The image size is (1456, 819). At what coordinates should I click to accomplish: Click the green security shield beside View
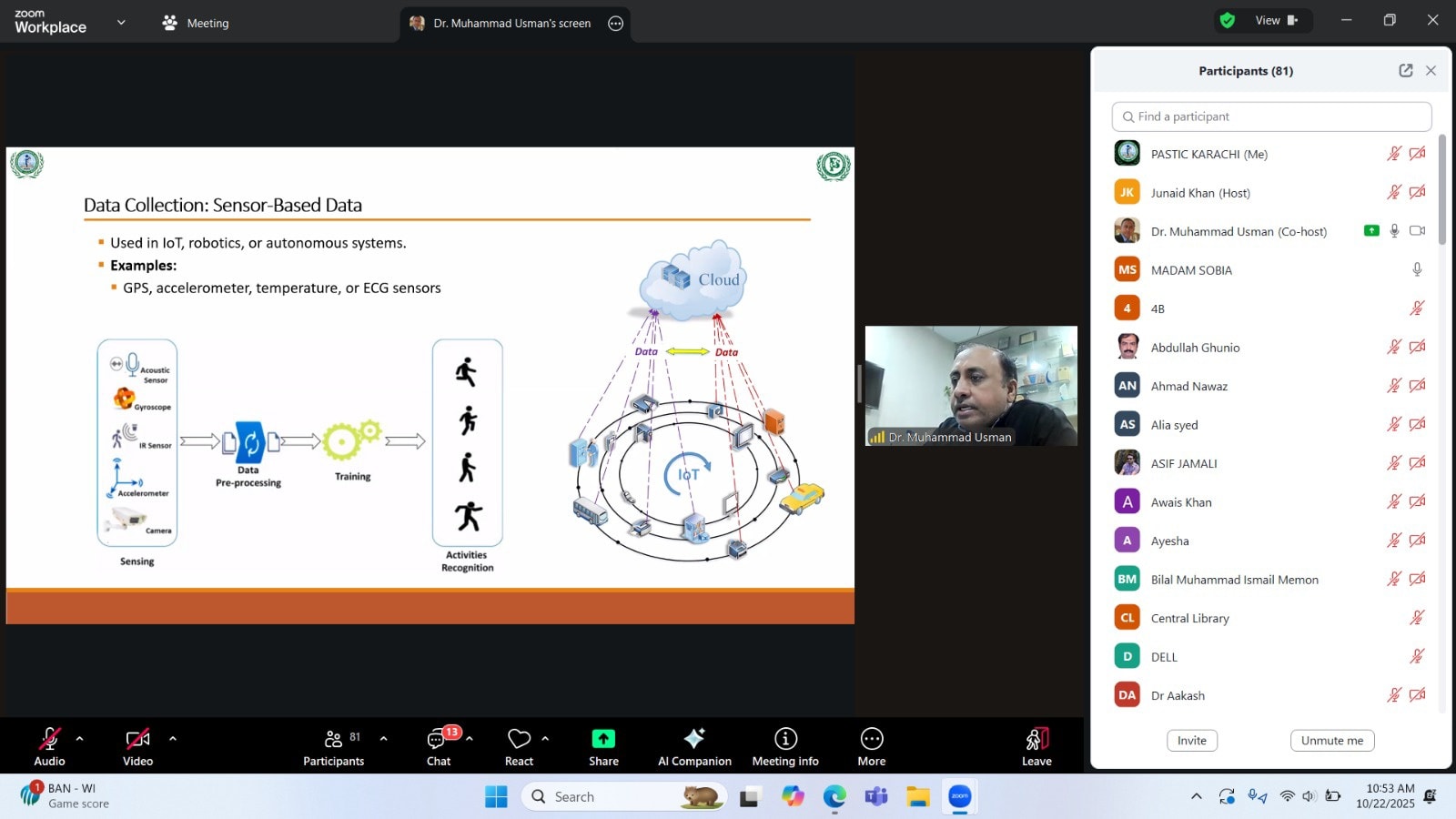coord(1228,18)
